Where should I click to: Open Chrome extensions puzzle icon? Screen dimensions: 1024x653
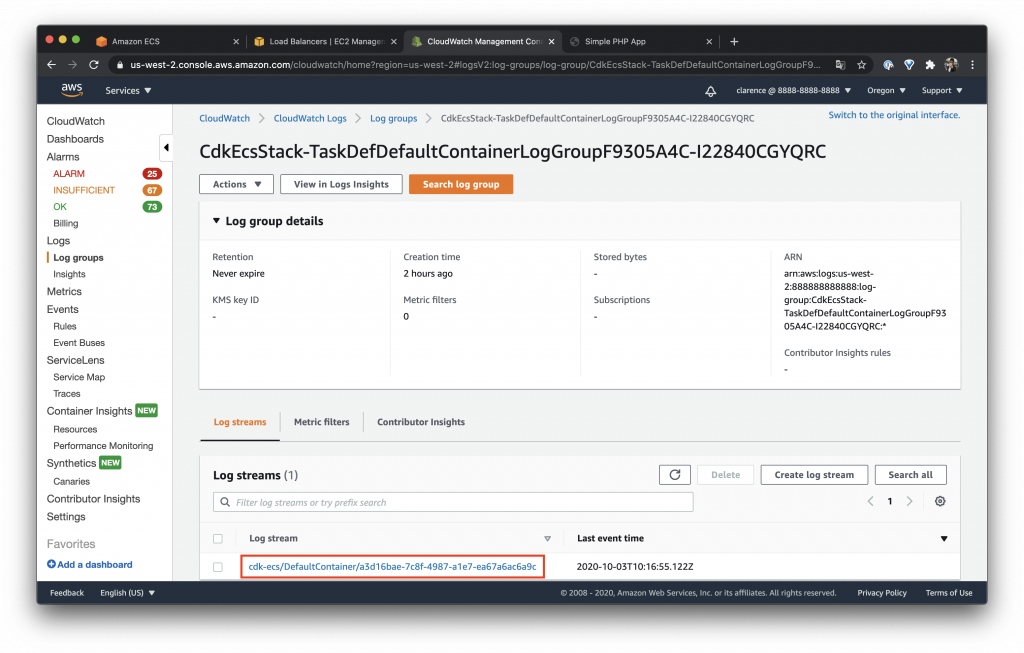click(x=930, y=65)
